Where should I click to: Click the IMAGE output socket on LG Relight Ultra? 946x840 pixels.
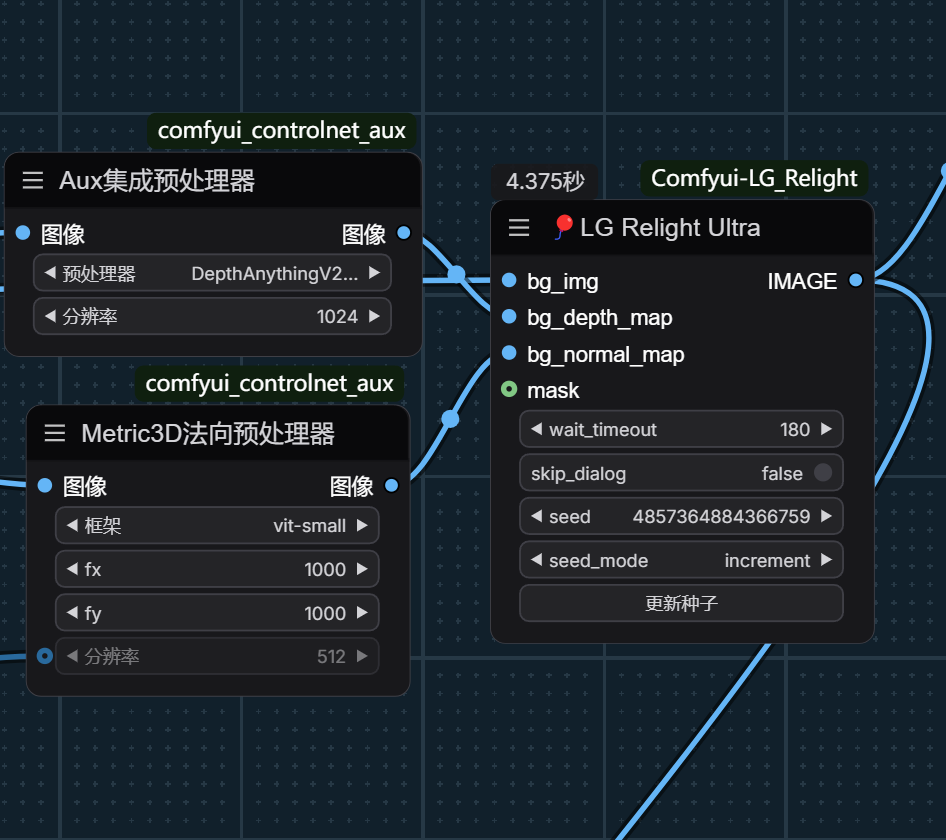pos(856,280)
